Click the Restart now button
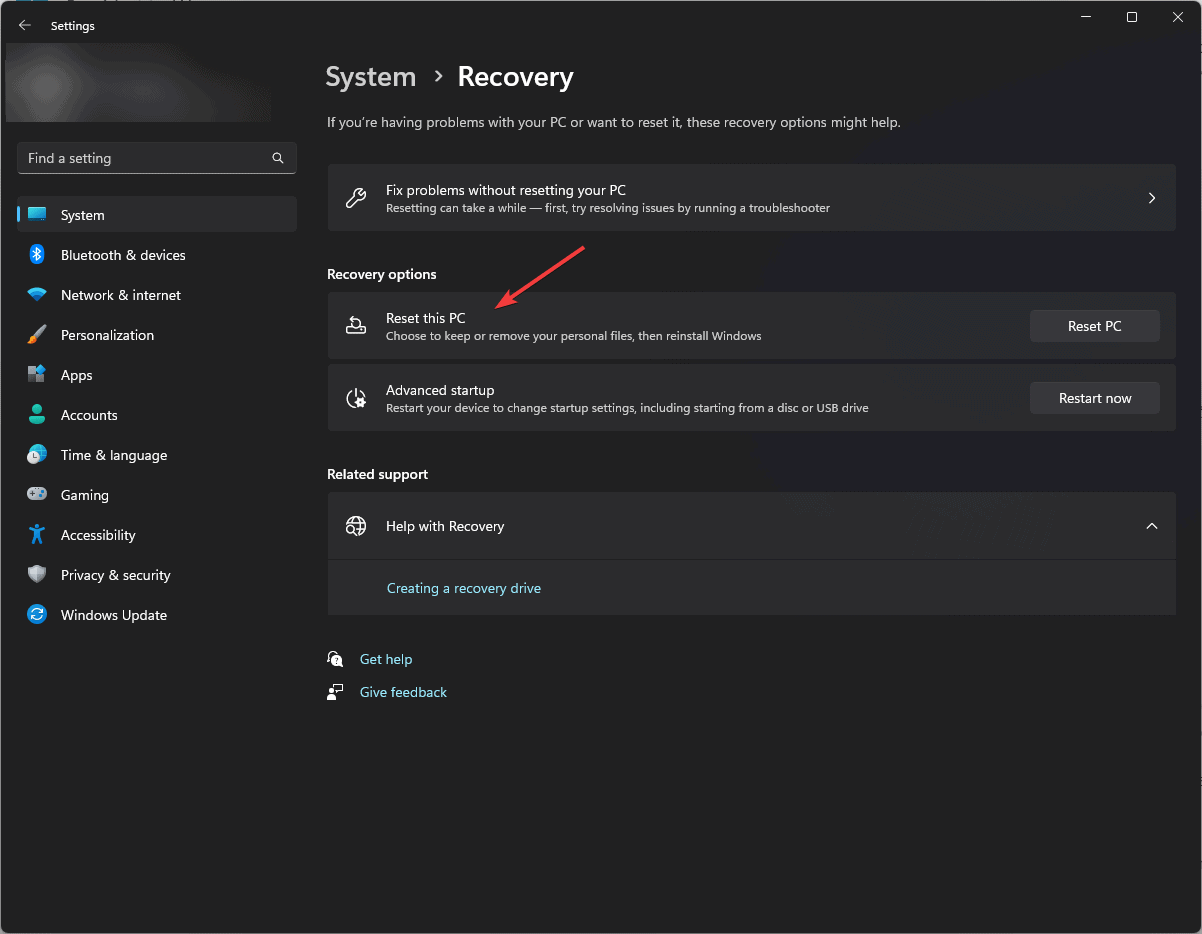This screenshot has height=934, width=1202. click(x=1094, y=397)
